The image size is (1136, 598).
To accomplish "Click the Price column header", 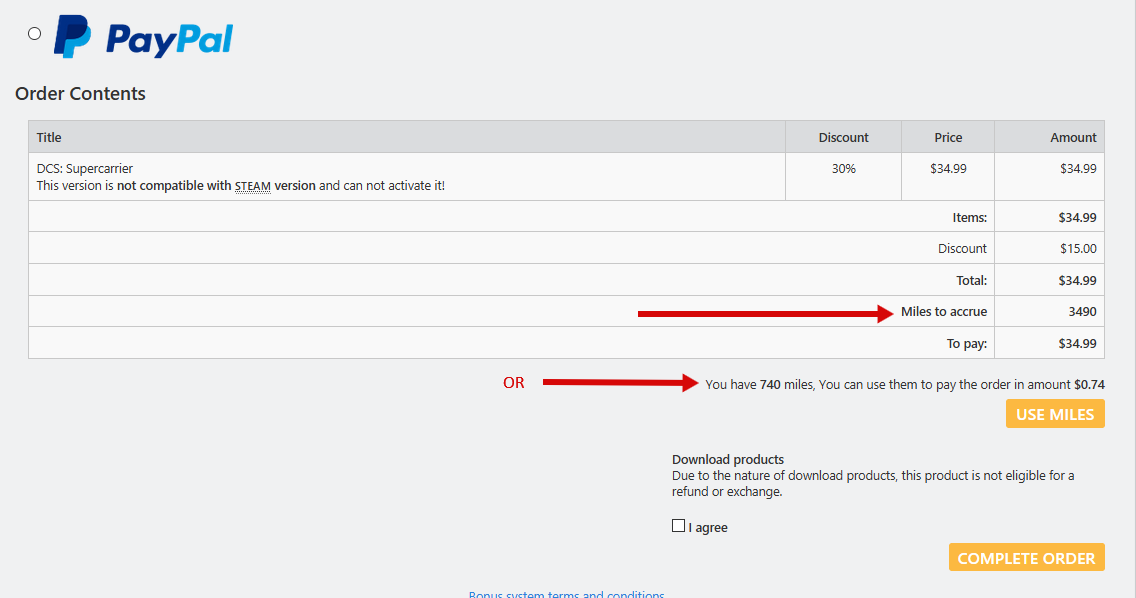I will pos(948,137).
